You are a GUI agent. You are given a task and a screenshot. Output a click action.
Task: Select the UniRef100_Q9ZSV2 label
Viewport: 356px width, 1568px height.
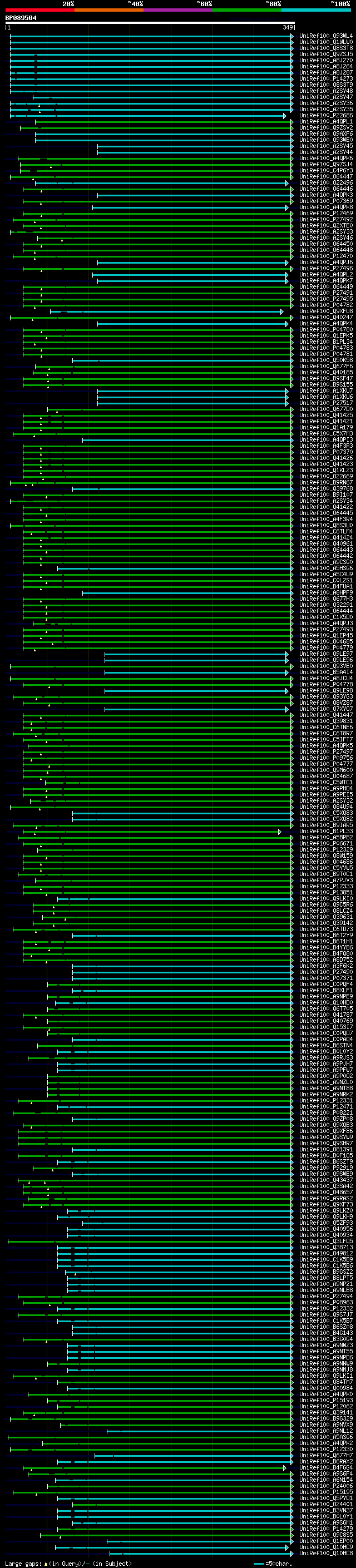[325, 127]
